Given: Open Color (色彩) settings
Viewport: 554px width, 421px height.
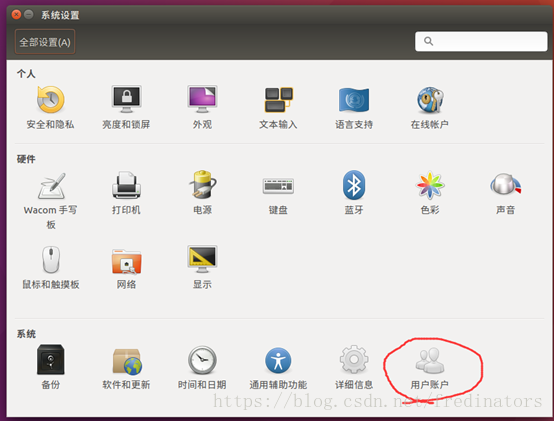Looking at the screenshot, I should coord(430,193).
